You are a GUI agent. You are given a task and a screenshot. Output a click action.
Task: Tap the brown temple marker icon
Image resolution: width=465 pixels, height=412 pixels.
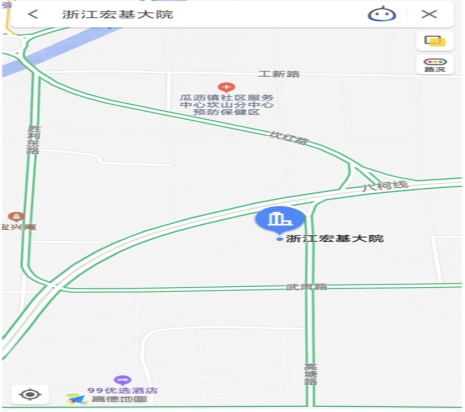click(16, 217)
